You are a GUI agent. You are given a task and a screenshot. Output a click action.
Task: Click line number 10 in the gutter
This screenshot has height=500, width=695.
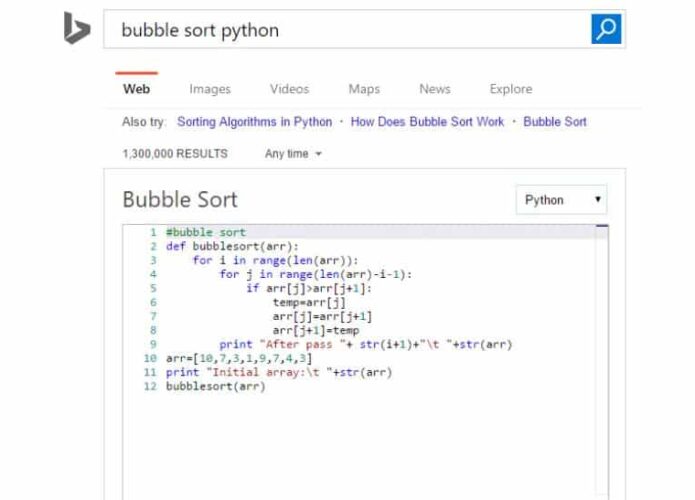(150, 358)
